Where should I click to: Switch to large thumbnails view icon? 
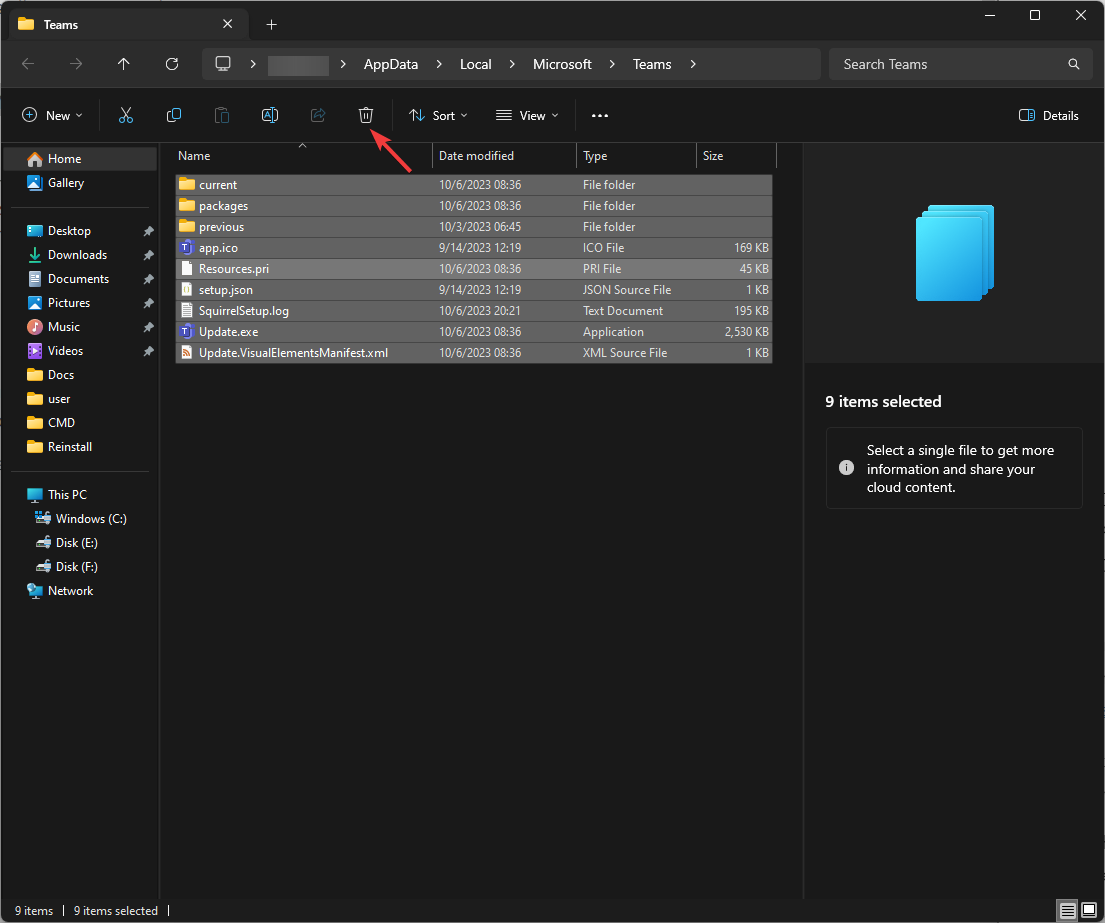click(x=1089, y=910)
